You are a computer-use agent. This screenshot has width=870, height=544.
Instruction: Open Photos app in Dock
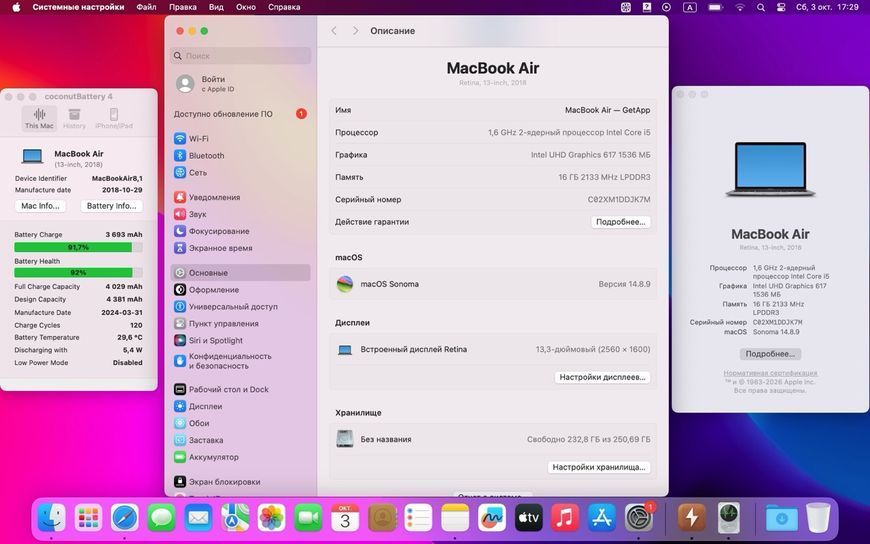pyautogui.click(x=271, y=518)
